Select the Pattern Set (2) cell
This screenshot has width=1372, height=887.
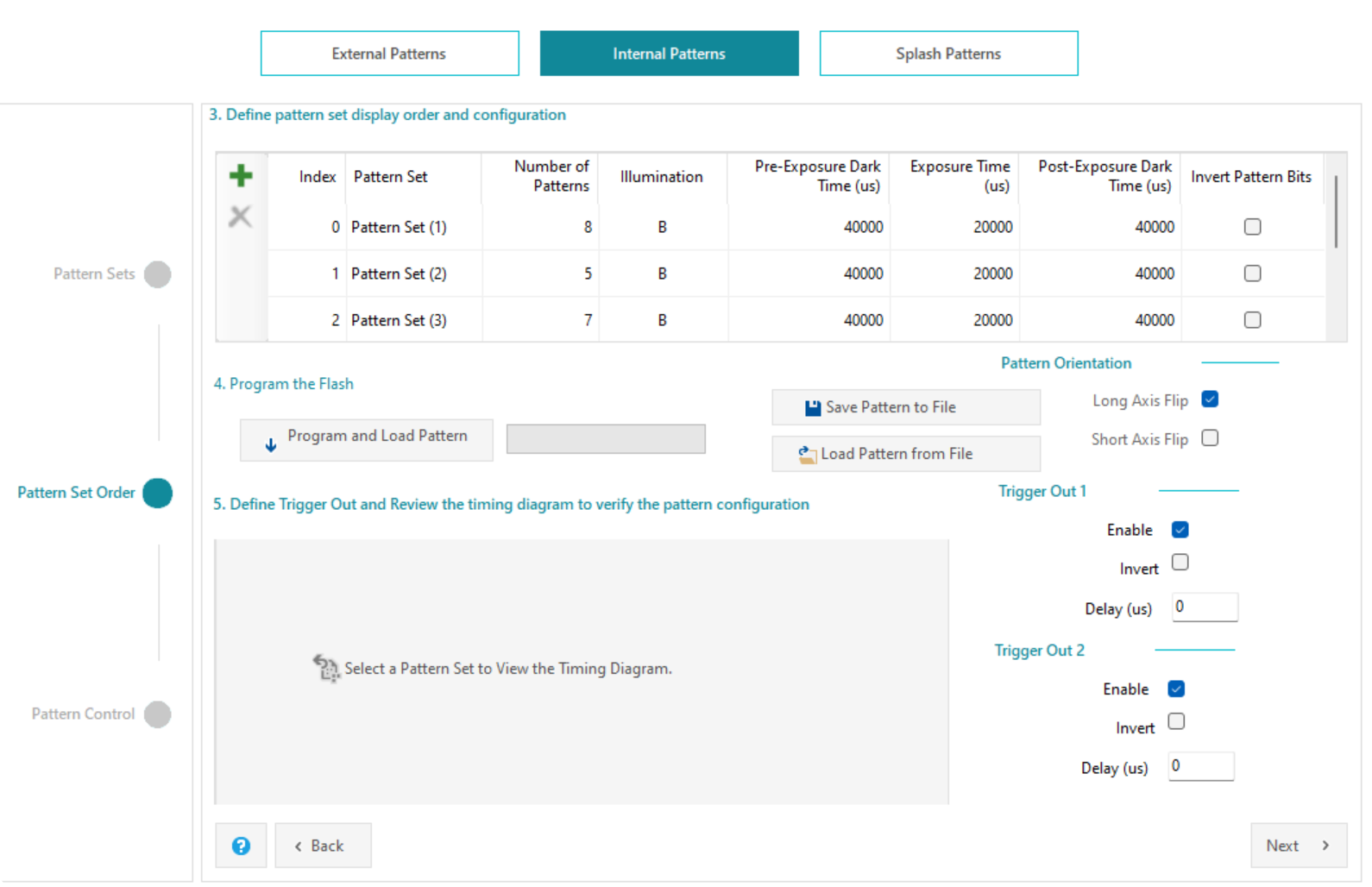[x=414, y=274]
